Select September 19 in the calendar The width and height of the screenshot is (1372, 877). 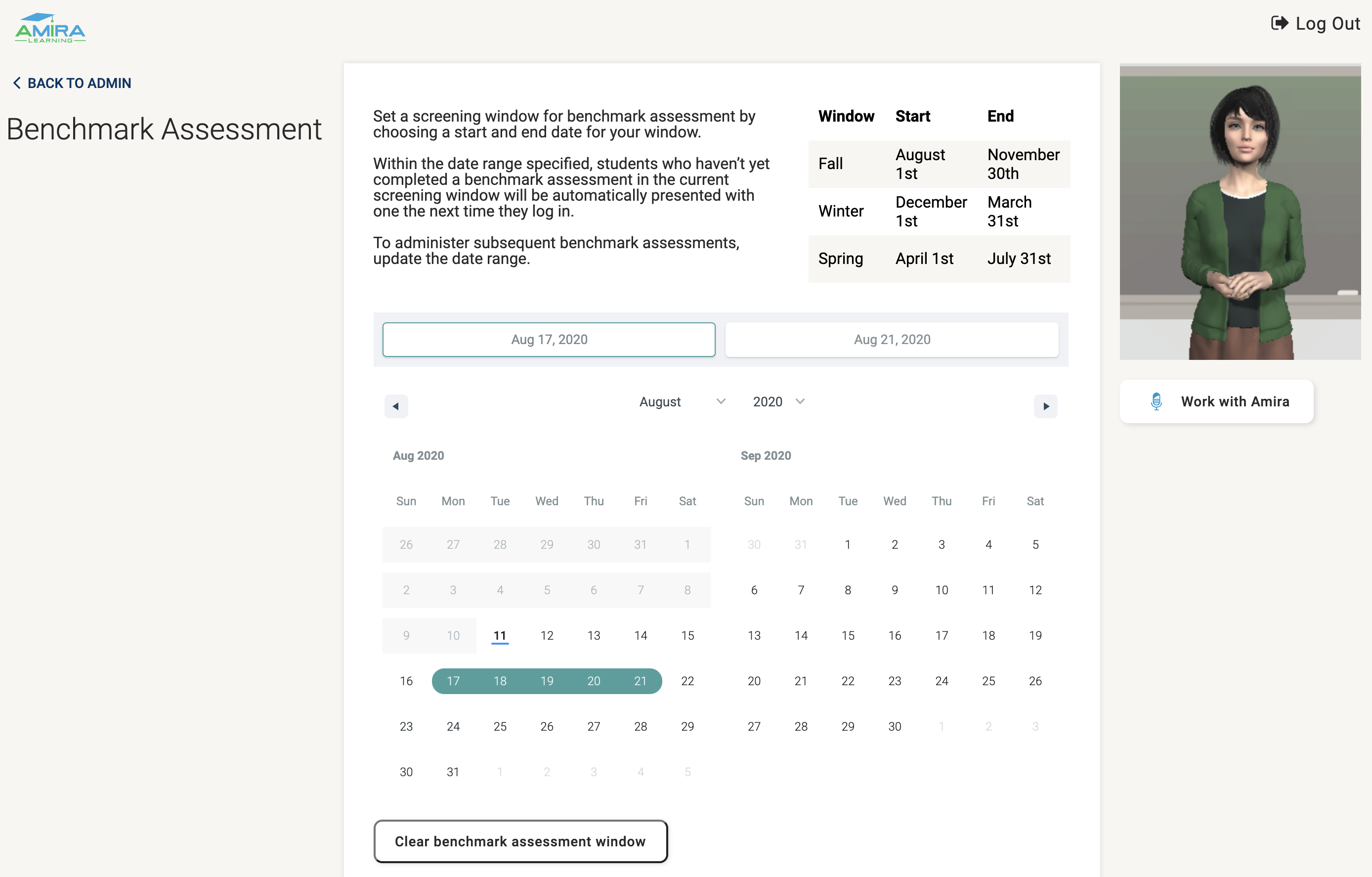coord(1035,635)
